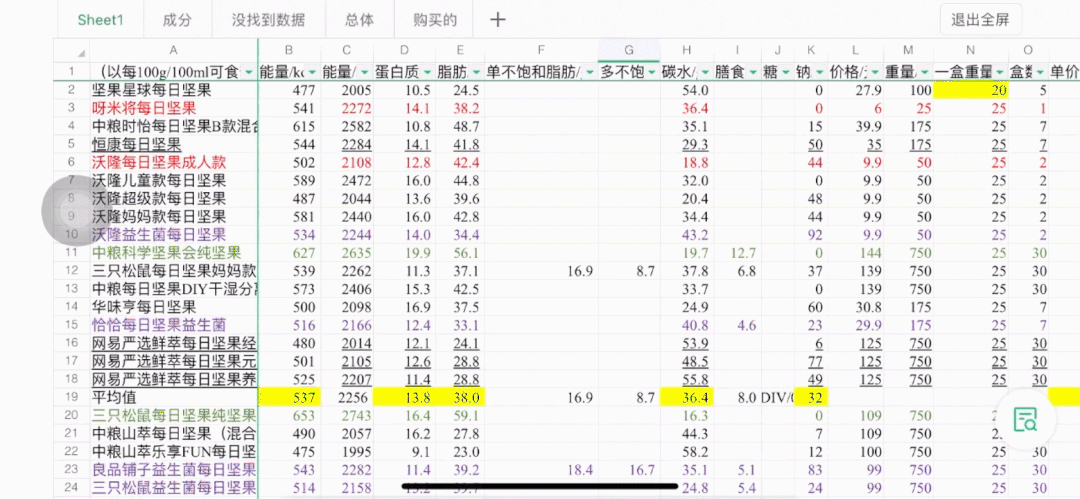Select cell 58.2 in column H
The image size is (1080, 499).
pos(687,451)
